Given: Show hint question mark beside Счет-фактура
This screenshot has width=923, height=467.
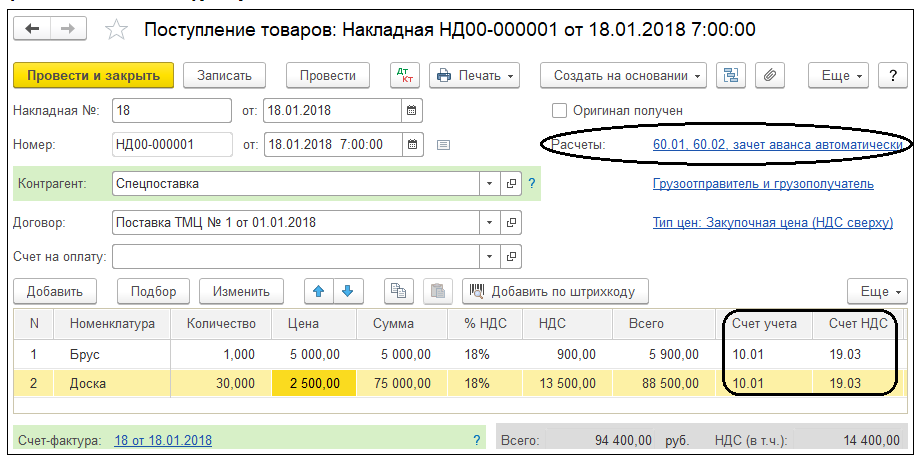Looking at the screenshot, I should [x=477, y=440].
